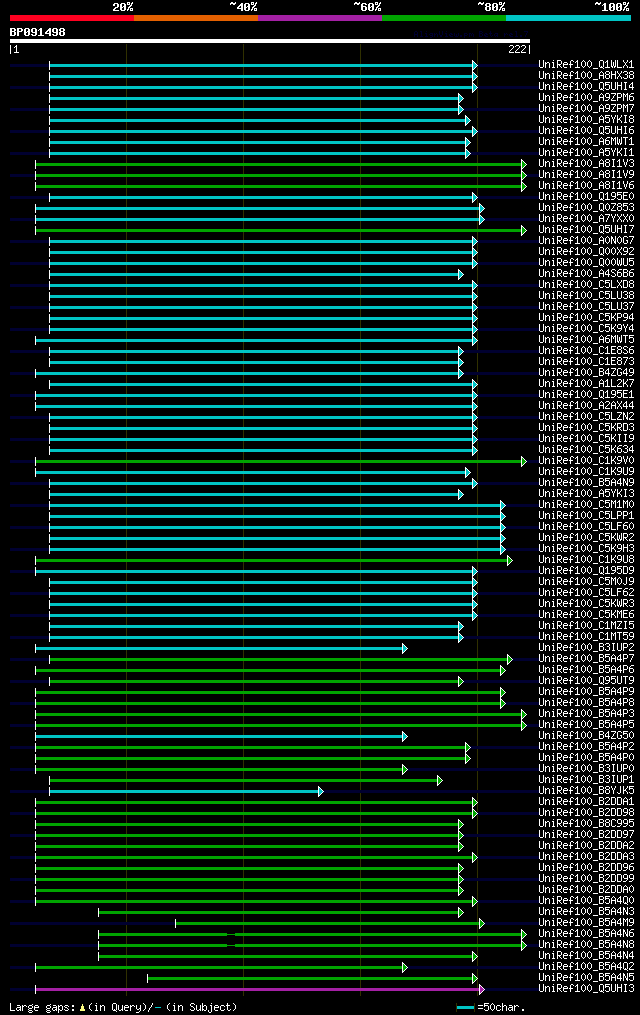
Task: Click hit label UniRef100_A9ZPM6
Action: coord(586,98)
